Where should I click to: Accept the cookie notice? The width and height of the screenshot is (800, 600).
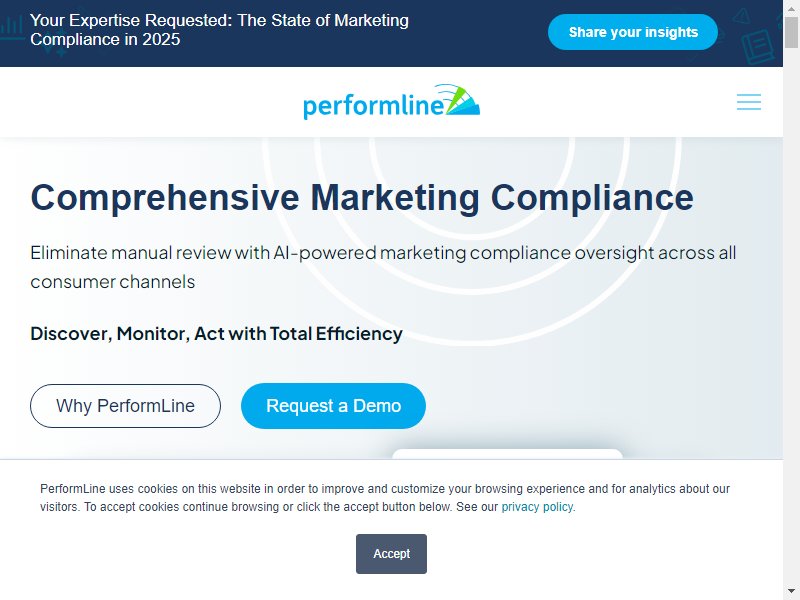[391, 554]
